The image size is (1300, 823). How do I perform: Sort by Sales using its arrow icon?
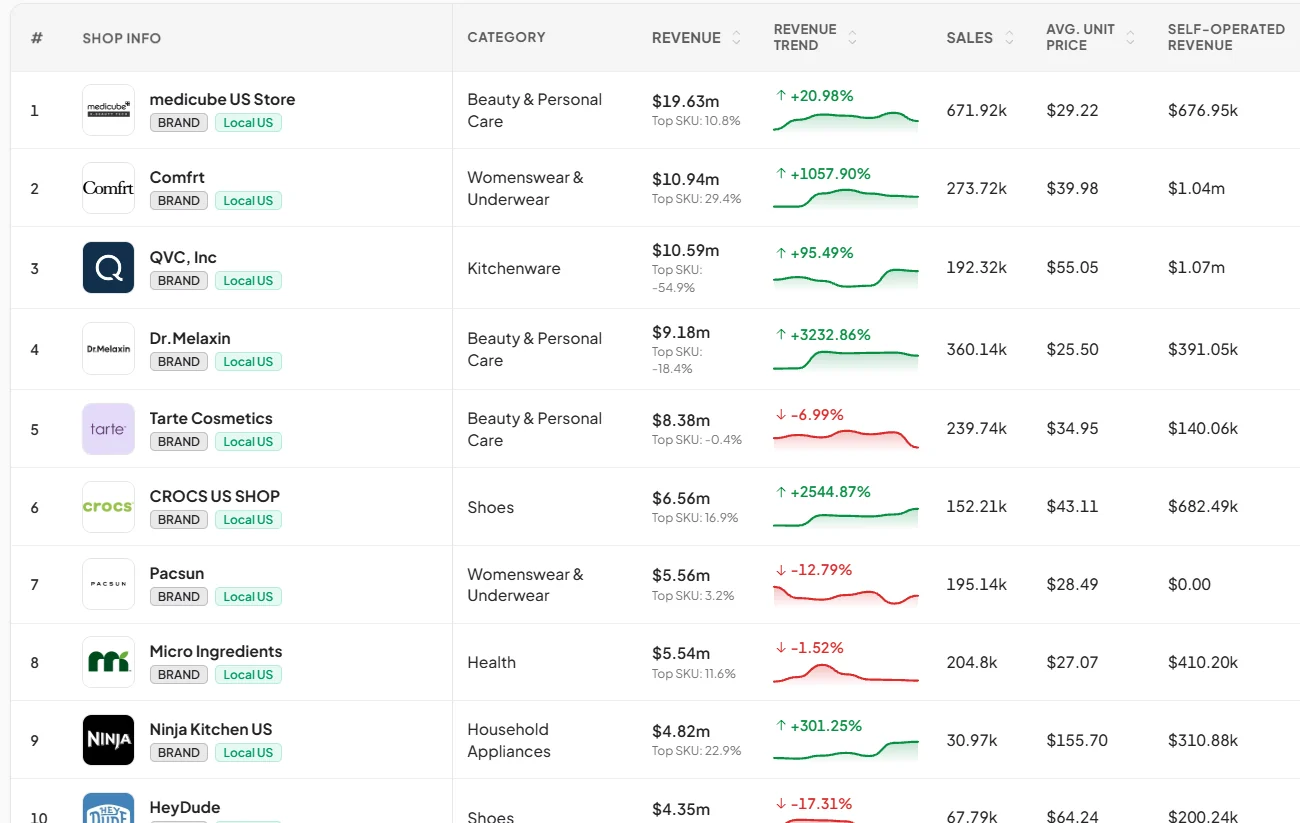tap(1009, 38)
